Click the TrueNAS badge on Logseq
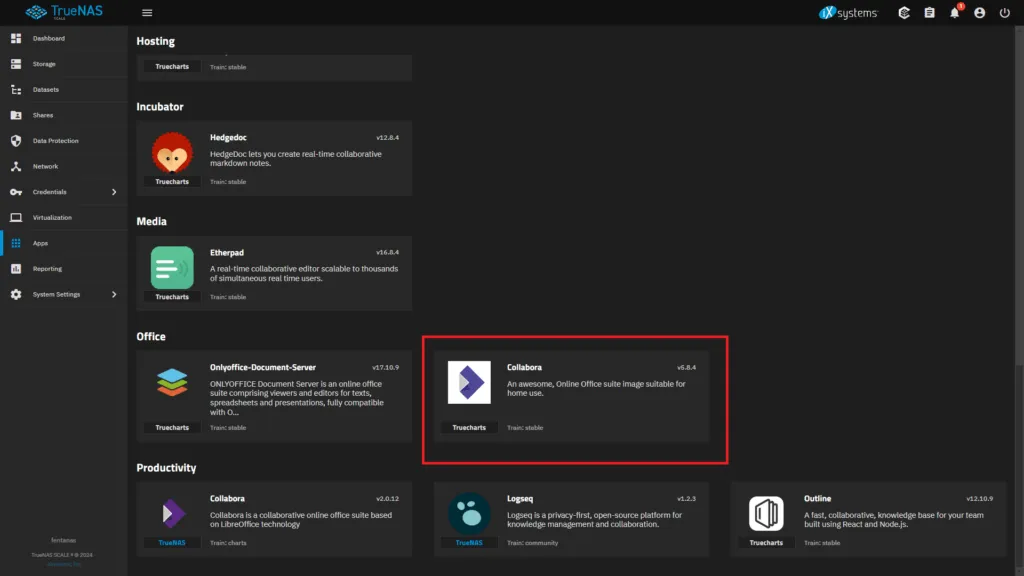Viewport: 1024px width, 576px height. click(468, 543)
